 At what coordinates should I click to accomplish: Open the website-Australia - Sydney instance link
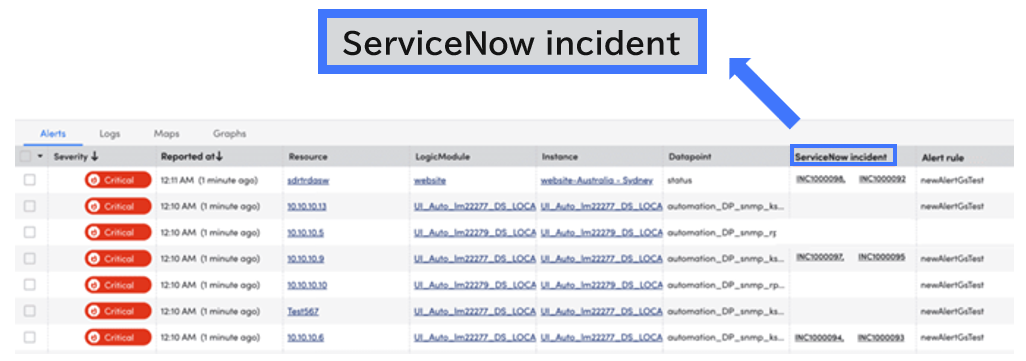coord(597,181)
